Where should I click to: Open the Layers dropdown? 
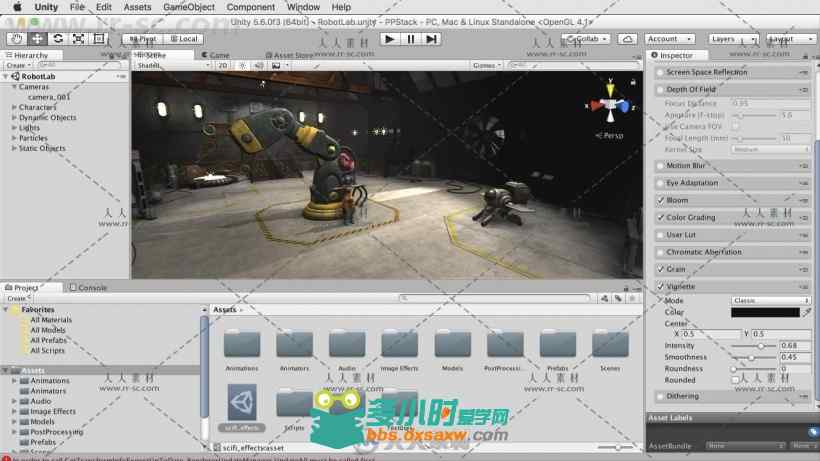pyautogui.click(x=734, y=39)
